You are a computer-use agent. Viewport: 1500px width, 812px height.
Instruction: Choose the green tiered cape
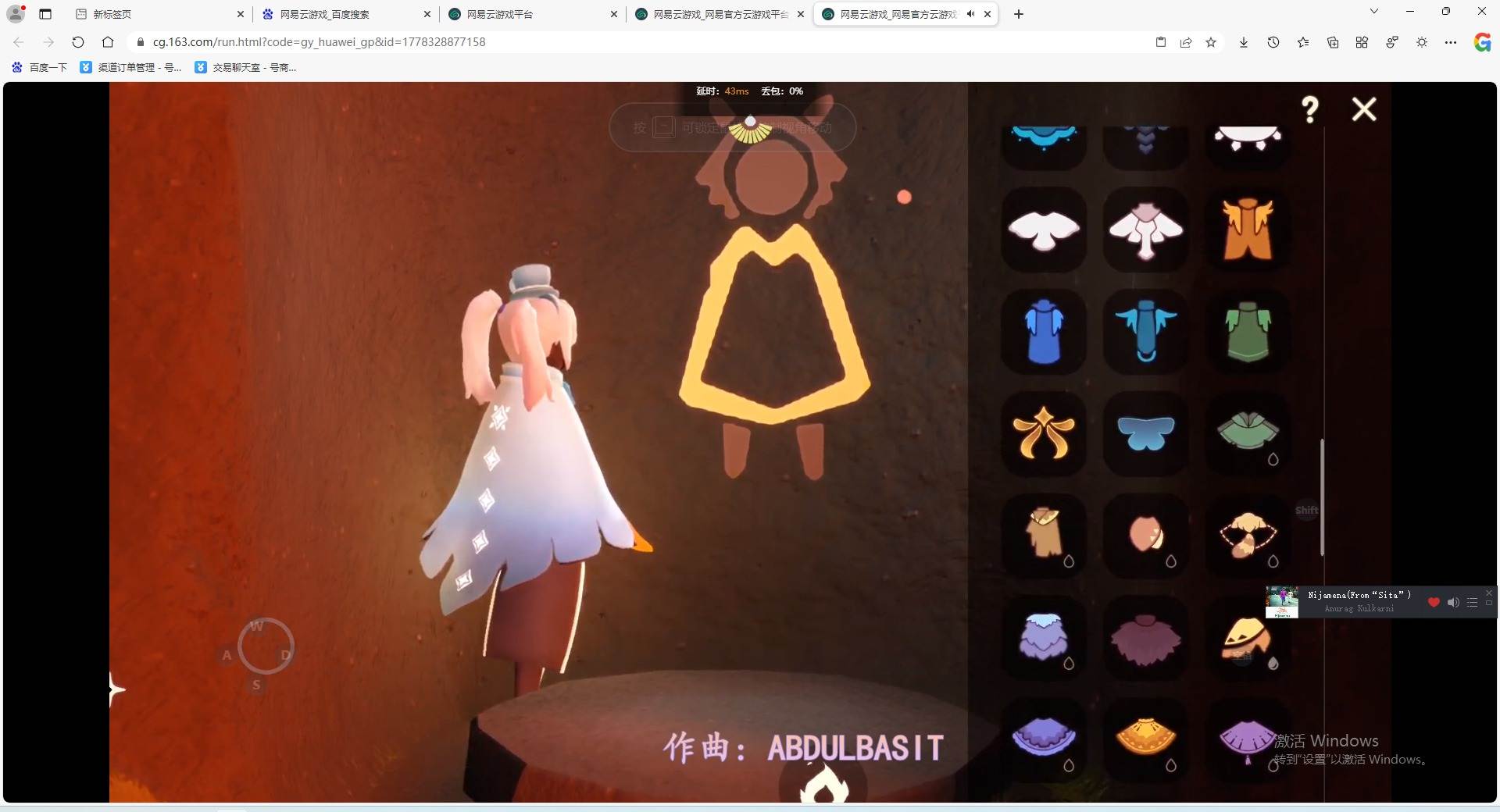pyautogui.click(x=1248, y=433)
